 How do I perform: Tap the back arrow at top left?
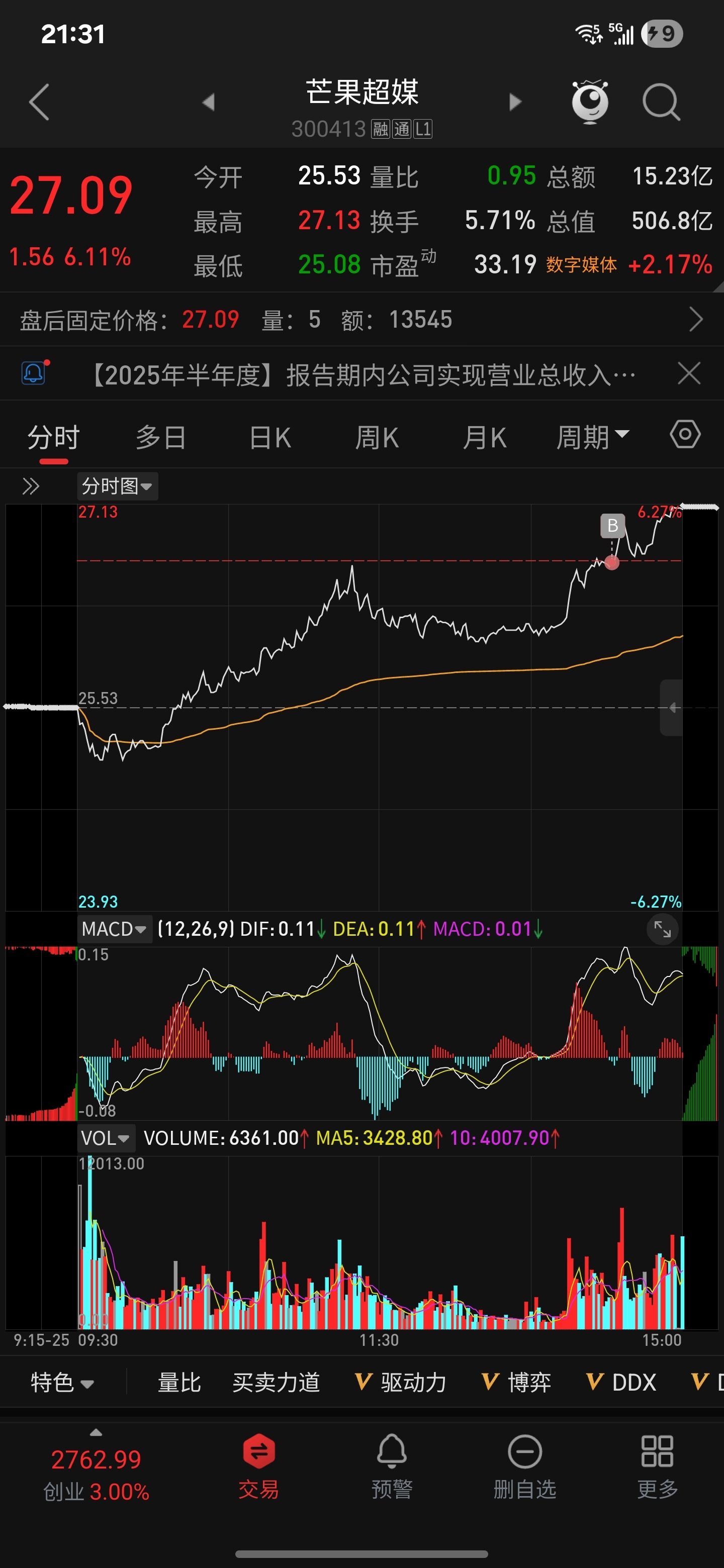point(39,102)
